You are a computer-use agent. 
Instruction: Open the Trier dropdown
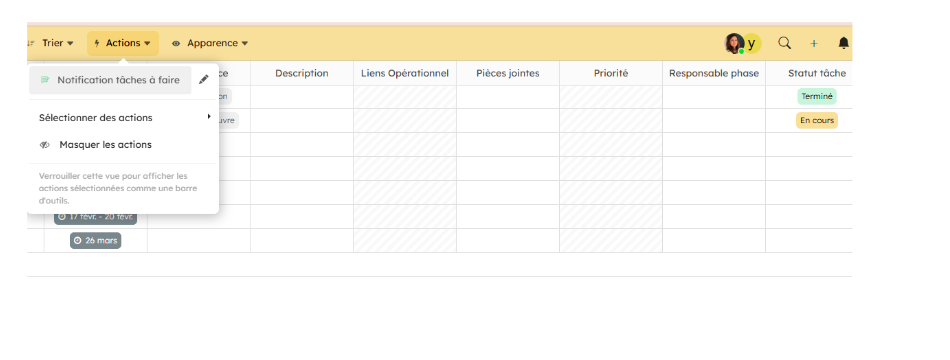click(58, 43)
